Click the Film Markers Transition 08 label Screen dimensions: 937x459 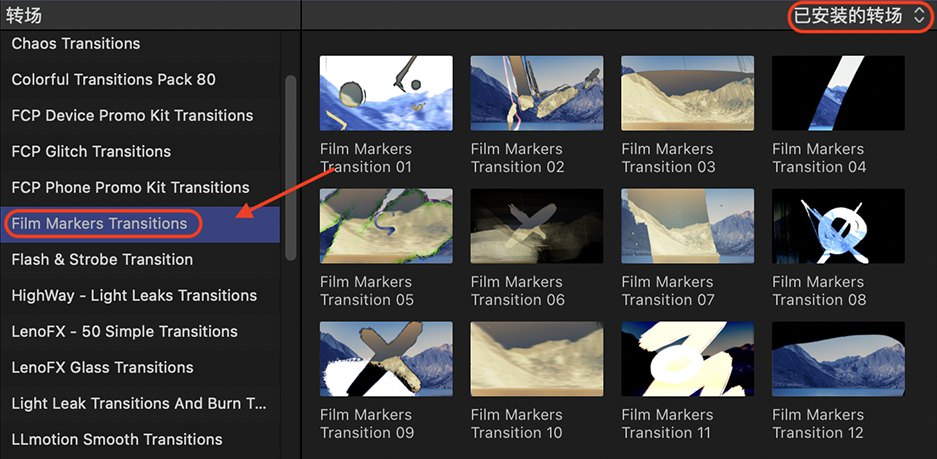pos(819,290)
